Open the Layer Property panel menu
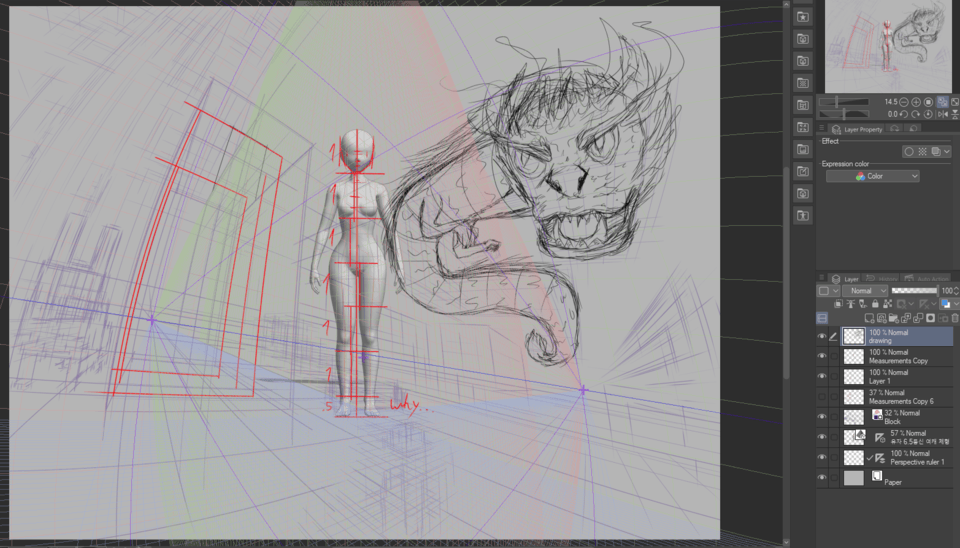This screenshot has width=960, height=548. (x=822, y=128)
